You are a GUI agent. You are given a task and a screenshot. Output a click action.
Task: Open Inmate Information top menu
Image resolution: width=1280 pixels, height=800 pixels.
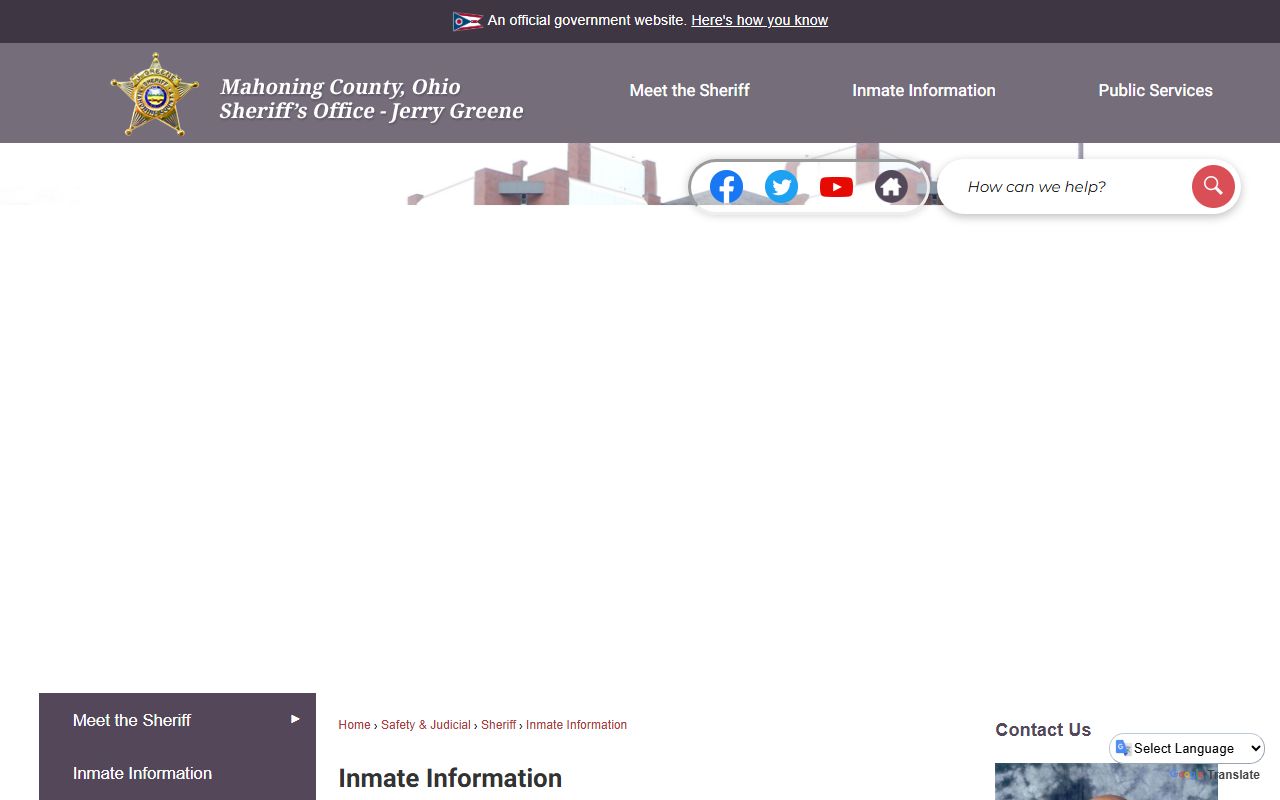[923, 90]
